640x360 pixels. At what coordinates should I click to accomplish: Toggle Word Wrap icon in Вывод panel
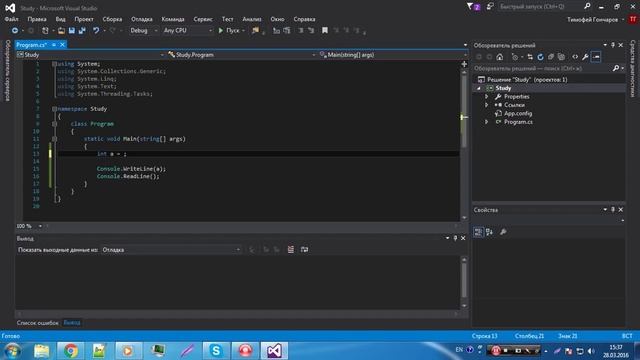point(304,249)
